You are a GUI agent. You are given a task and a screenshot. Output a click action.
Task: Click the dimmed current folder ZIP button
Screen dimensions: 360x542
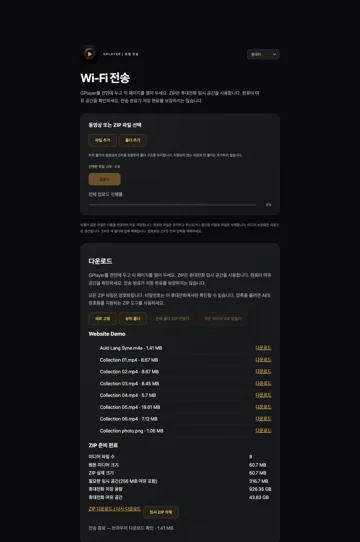pos(172,318)
